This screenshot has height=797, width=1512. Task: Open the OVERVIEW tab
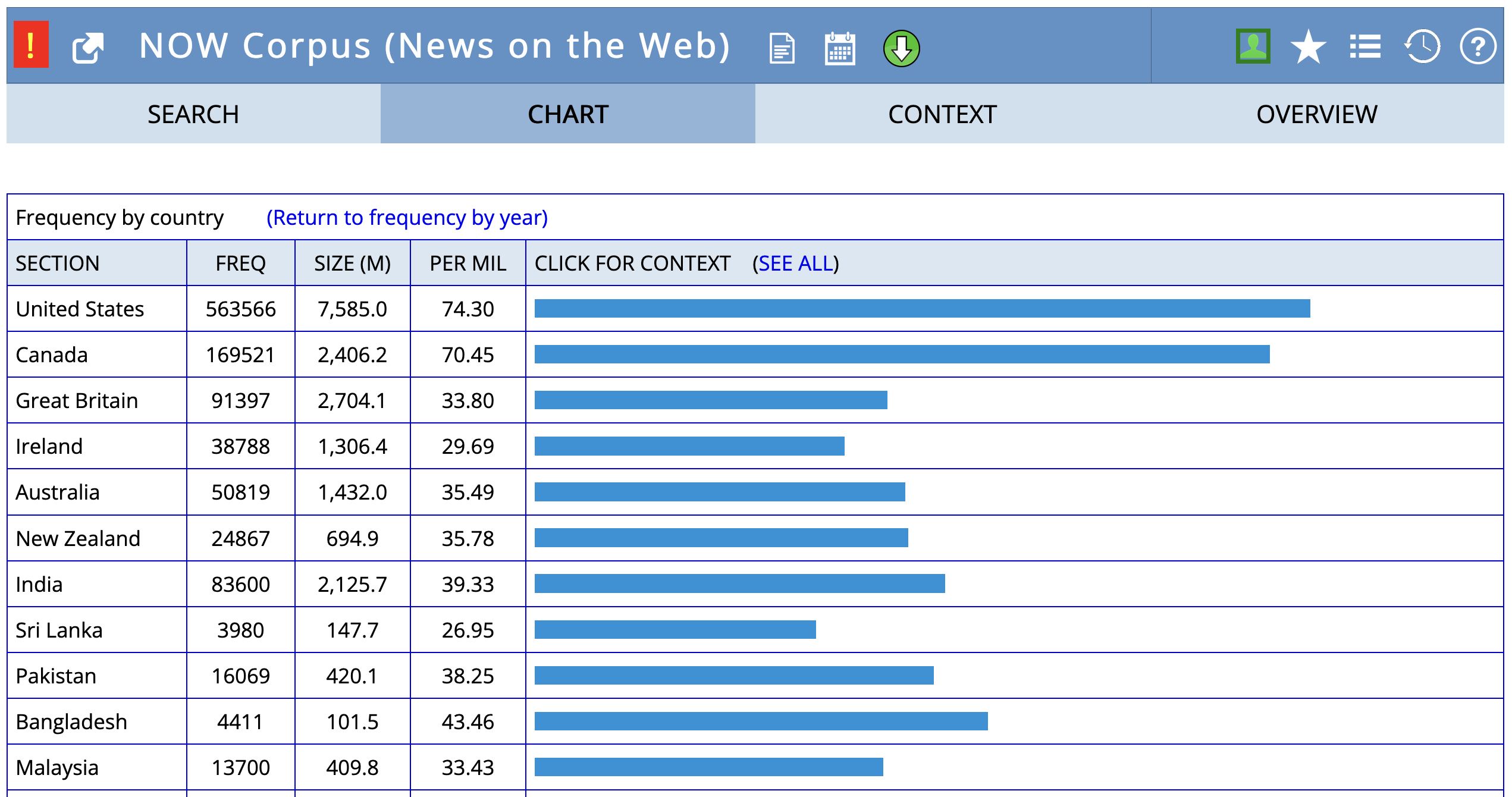(x=1316, y=114)
